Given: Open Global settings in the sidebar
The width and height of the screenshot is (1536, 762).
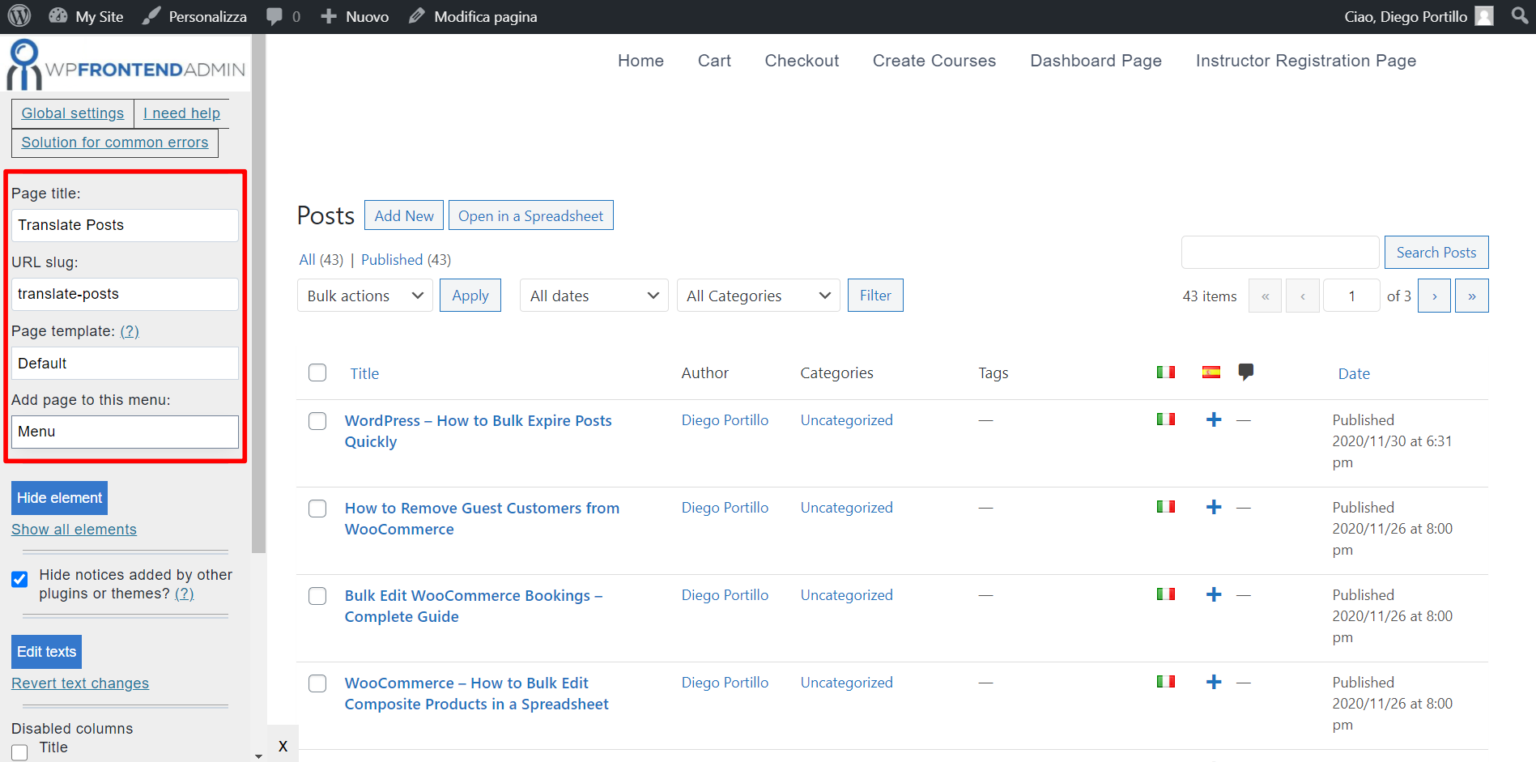Looking at the screenshot, I should (71, 113).
